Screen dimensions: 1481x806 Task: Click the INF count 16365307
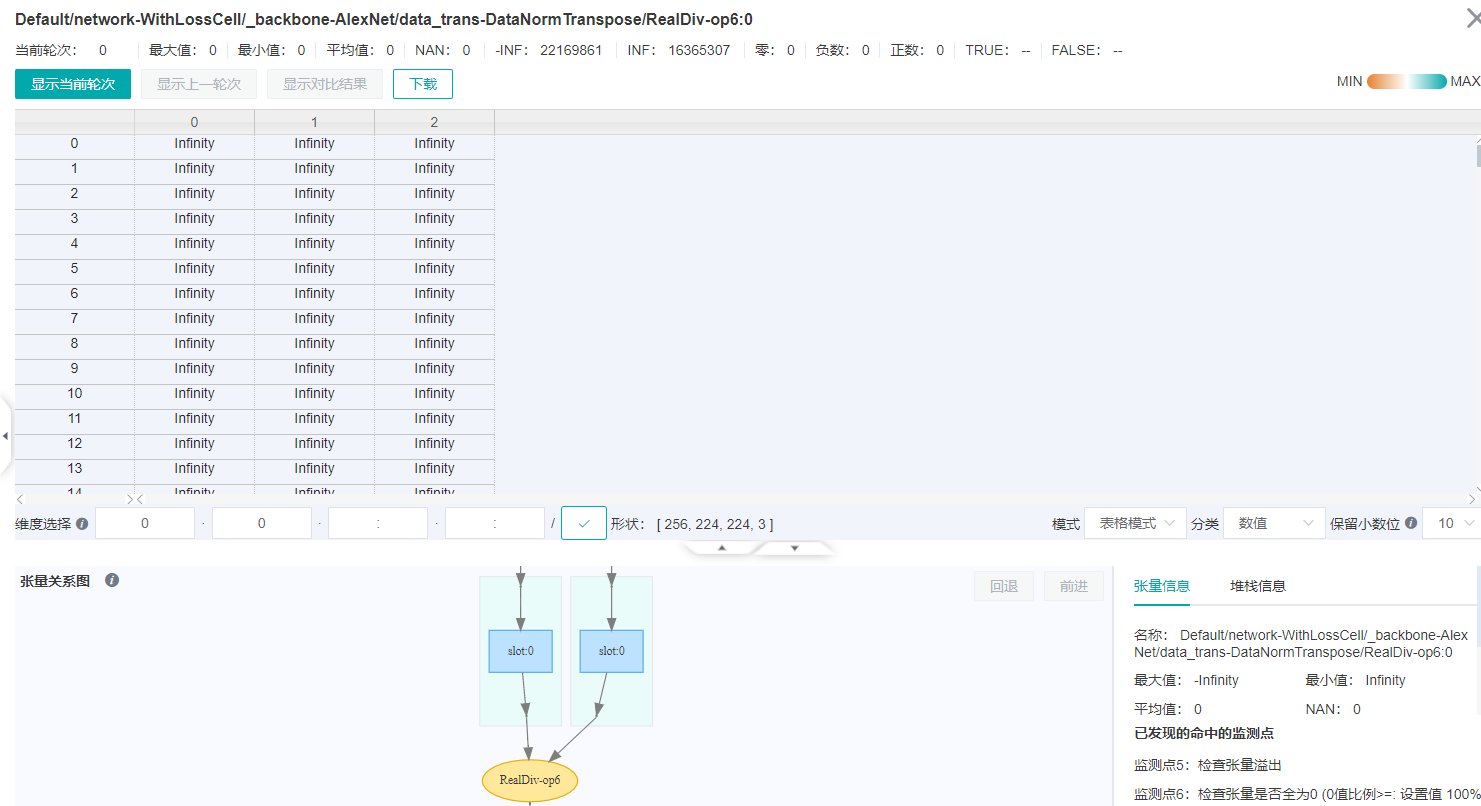699,50
